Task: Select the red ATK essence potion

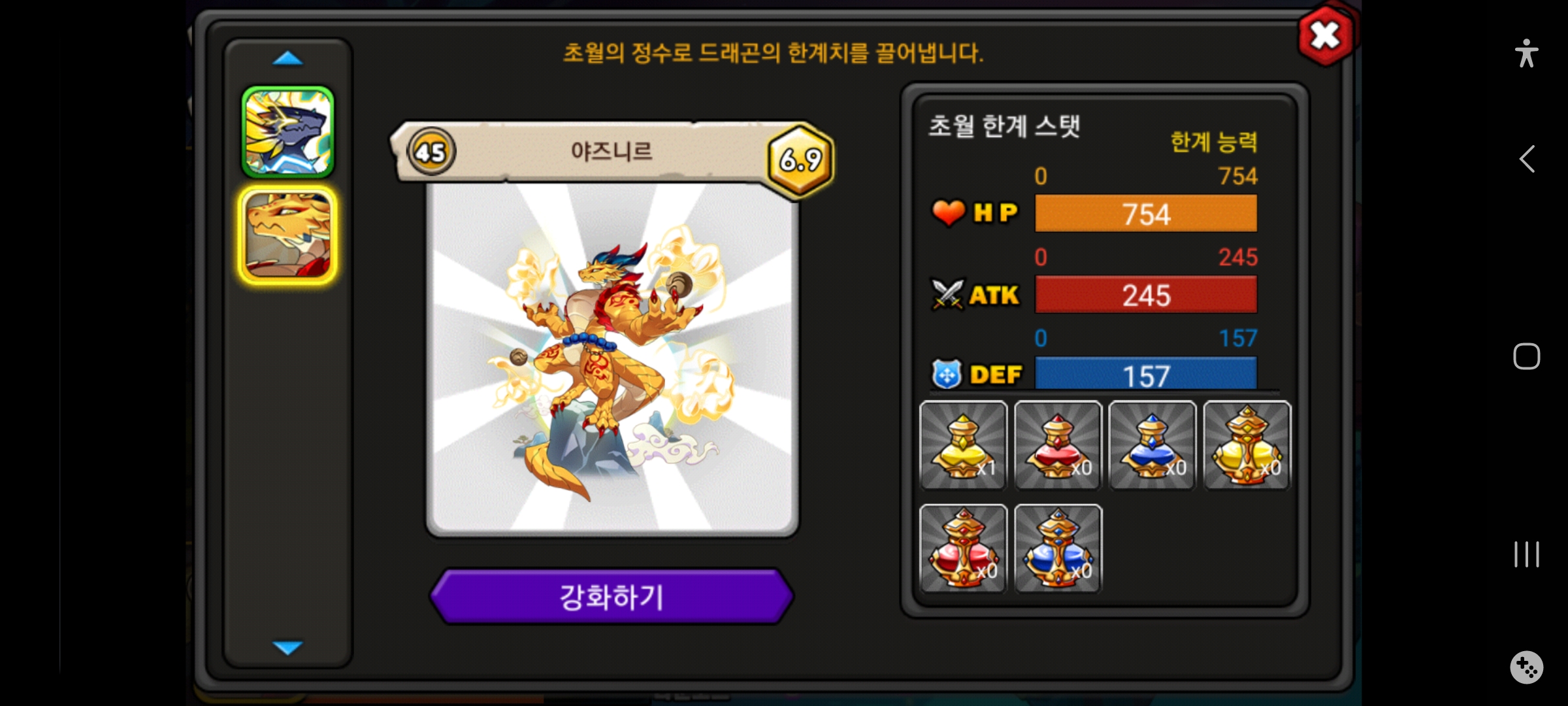Action: 1058,445
